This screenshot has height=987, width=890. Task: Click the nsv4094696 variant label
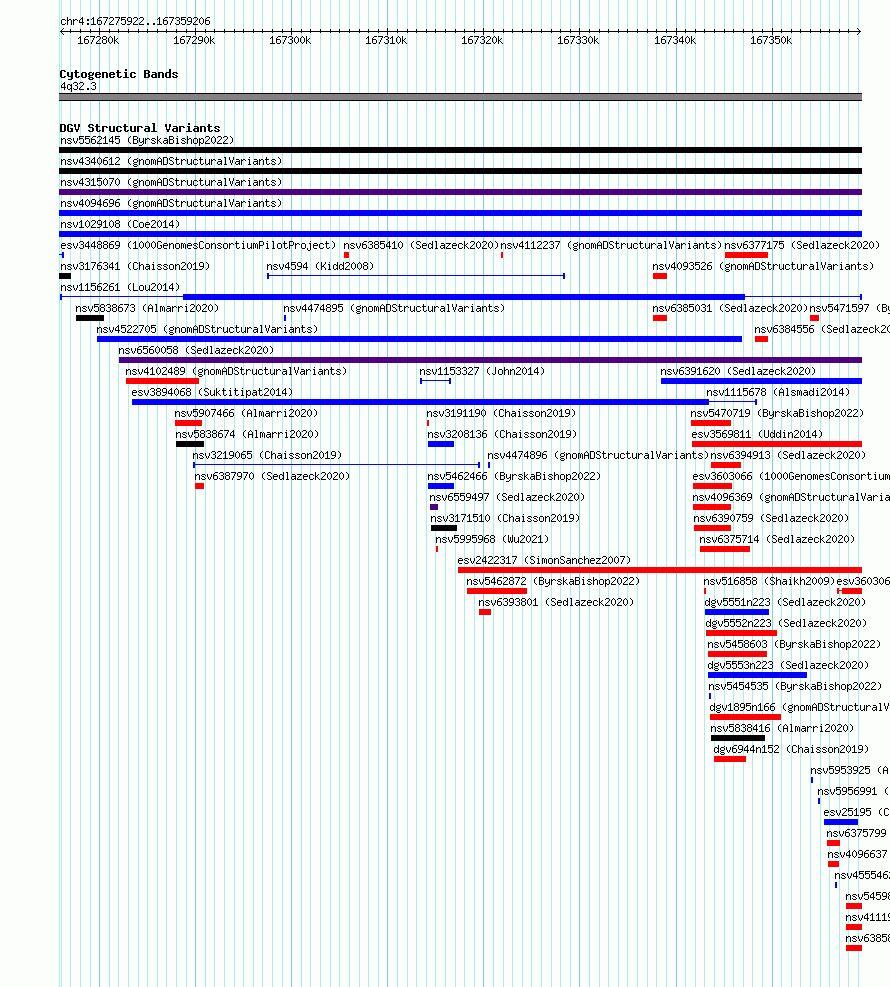pyautogui.click(x=171, y=203)
